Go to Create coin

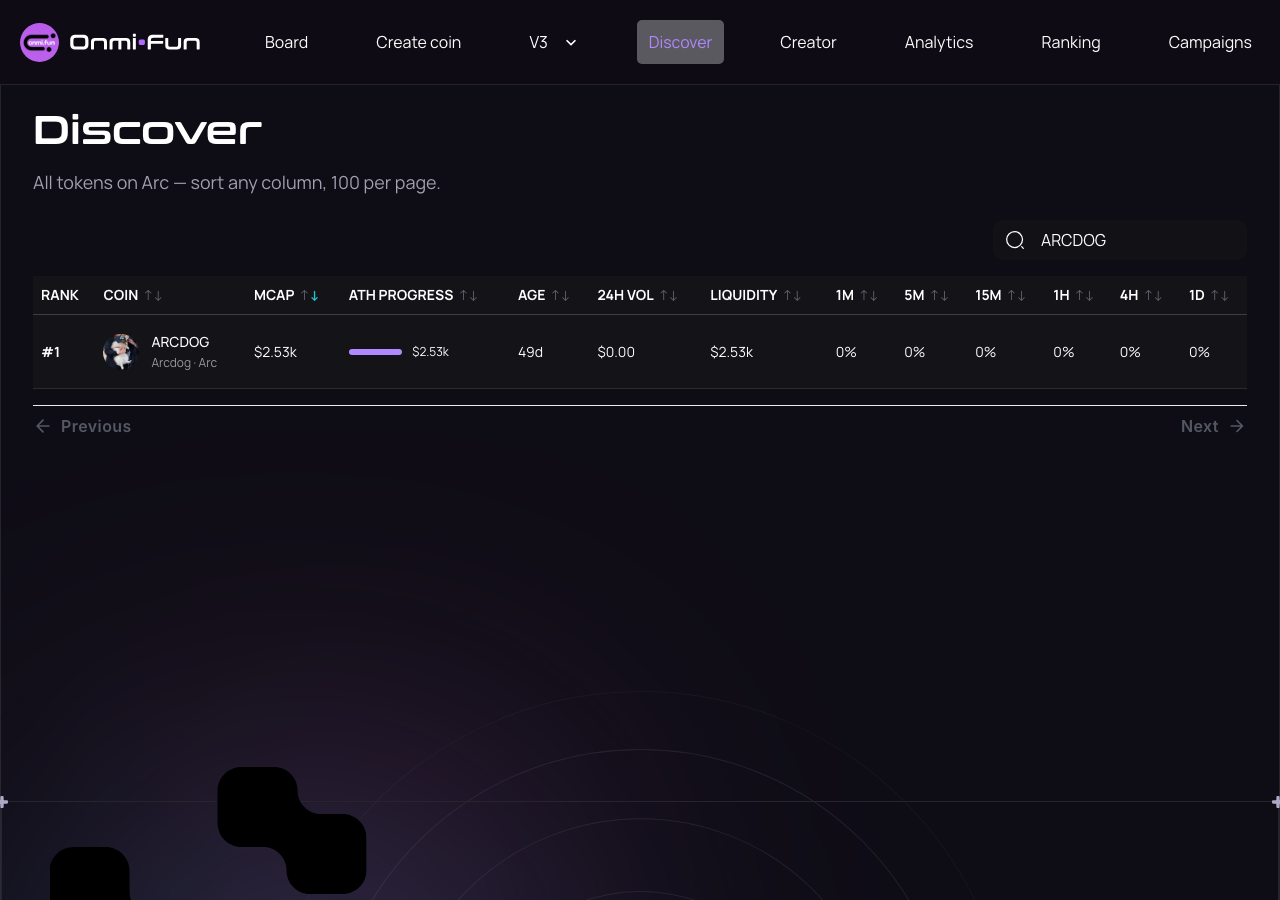click(x=418, y=42)
